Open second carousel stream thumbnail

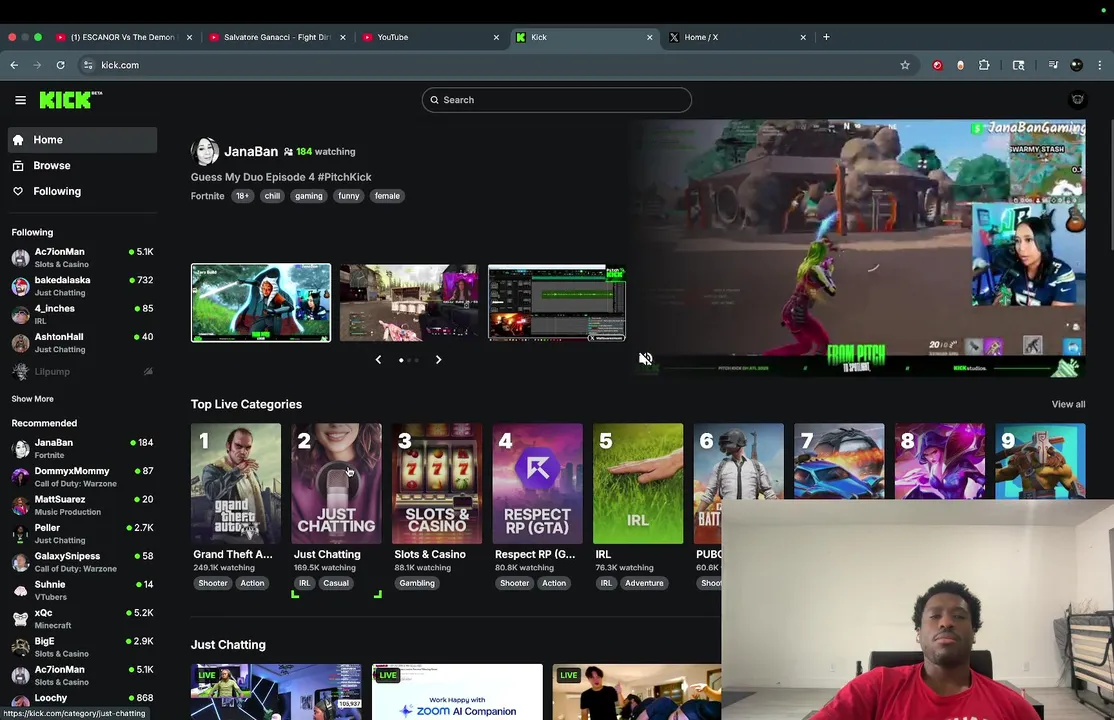tap(409, 303)
